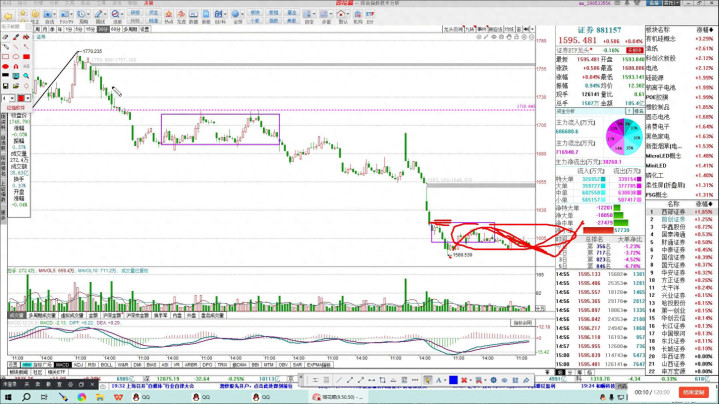Click the red X delete icon in bottom drawing bar
719x404 pixels.
click(464, 380)
